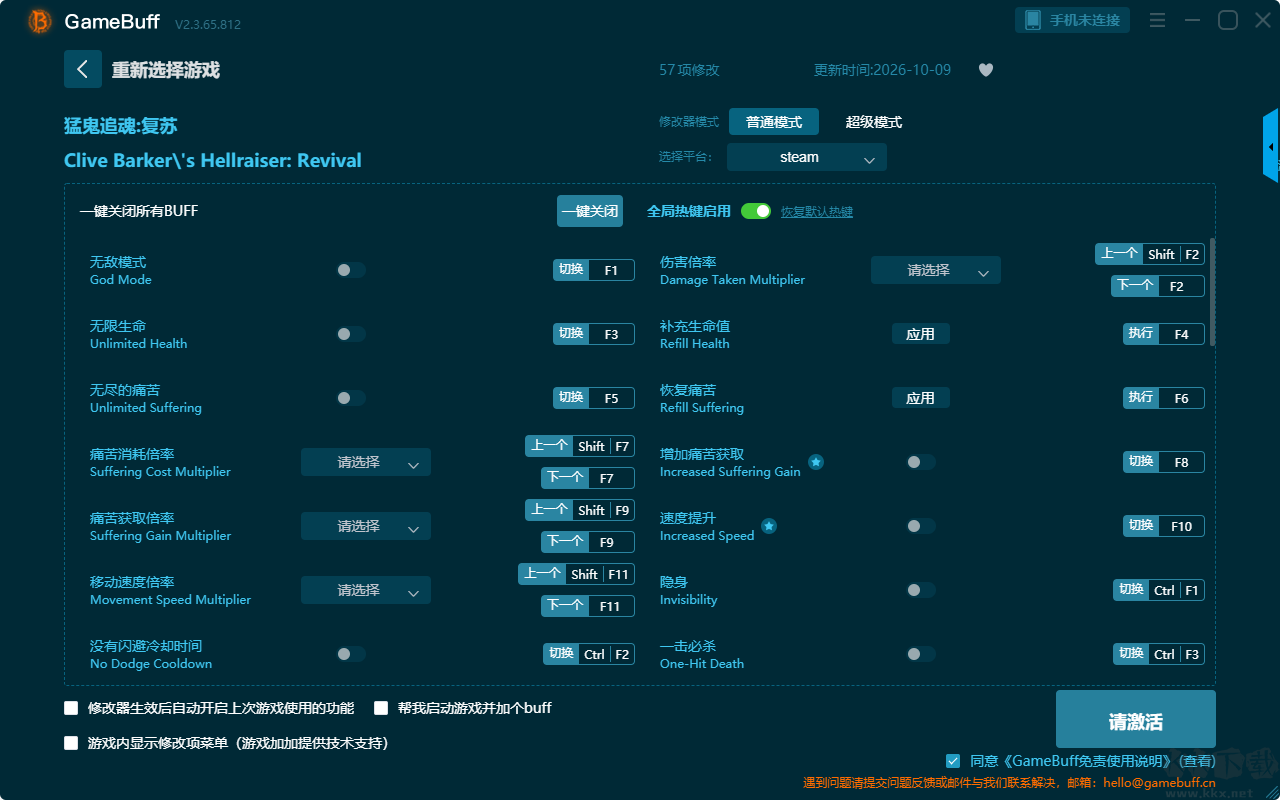Click the 恢复默认热键 link
The height and width of the screenshot is (800, 1280).
817,212
